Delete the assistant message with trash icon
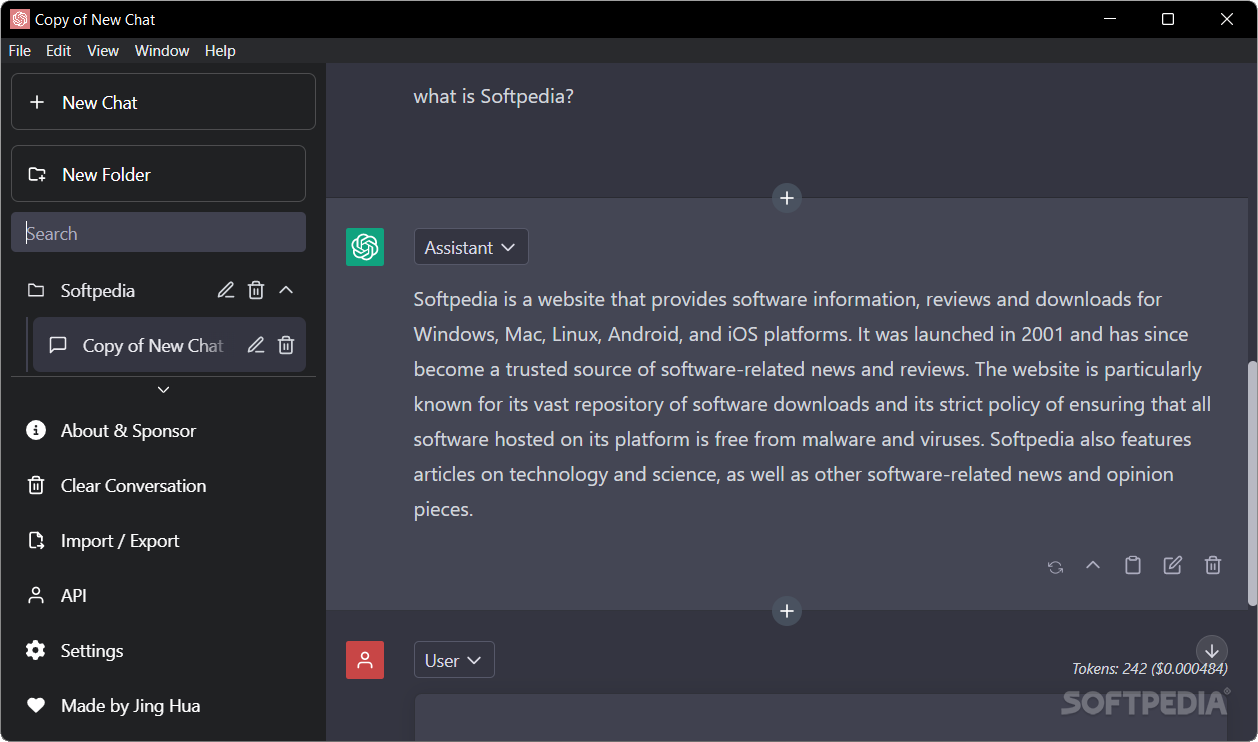The height and width of the screenshot is (742, 1258). [x=1213, y=565]
